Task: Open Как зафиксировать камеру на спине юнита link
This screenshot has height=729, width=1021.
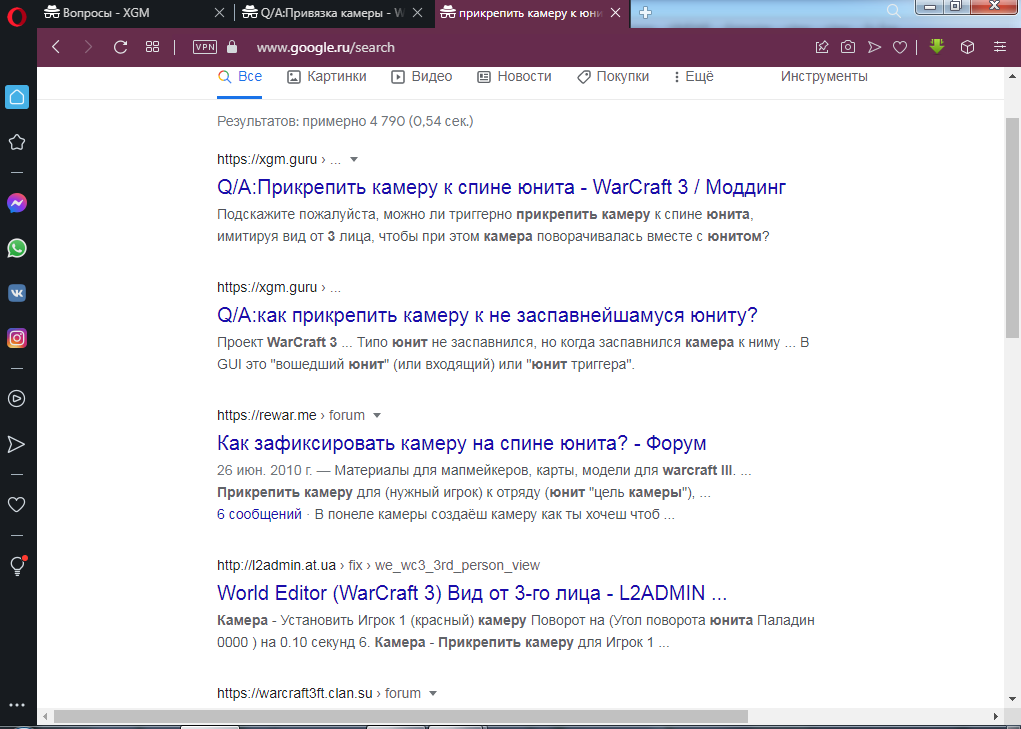Action: tap(462, 443)
